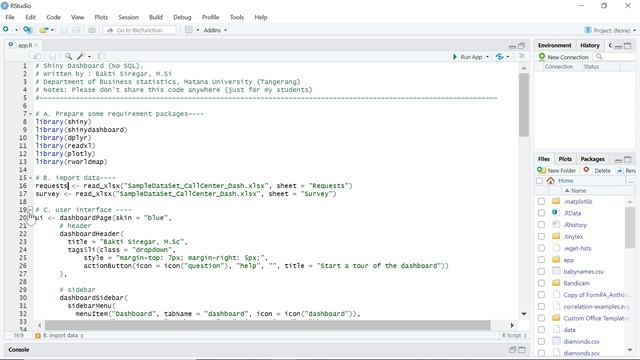The height and width of the screenshot is (360, 640).
Task: Maximize the Console pane
Action: click(522, 350)
